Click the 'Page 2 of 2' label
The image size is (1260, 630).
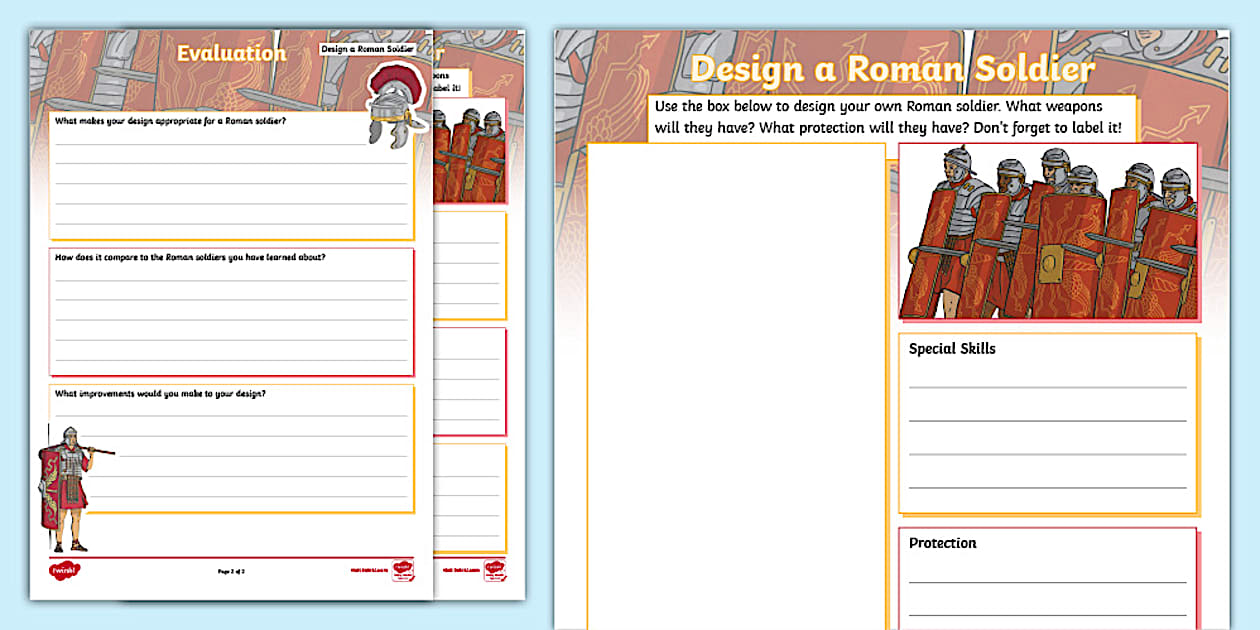[x=231, y=571]
